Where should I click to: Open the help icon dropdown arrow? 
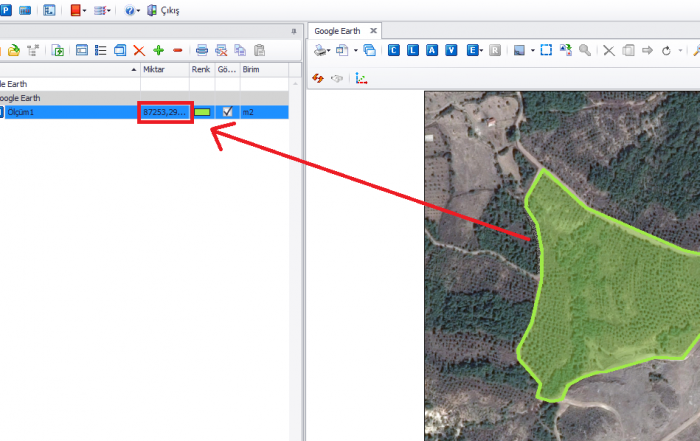point(139,10)
